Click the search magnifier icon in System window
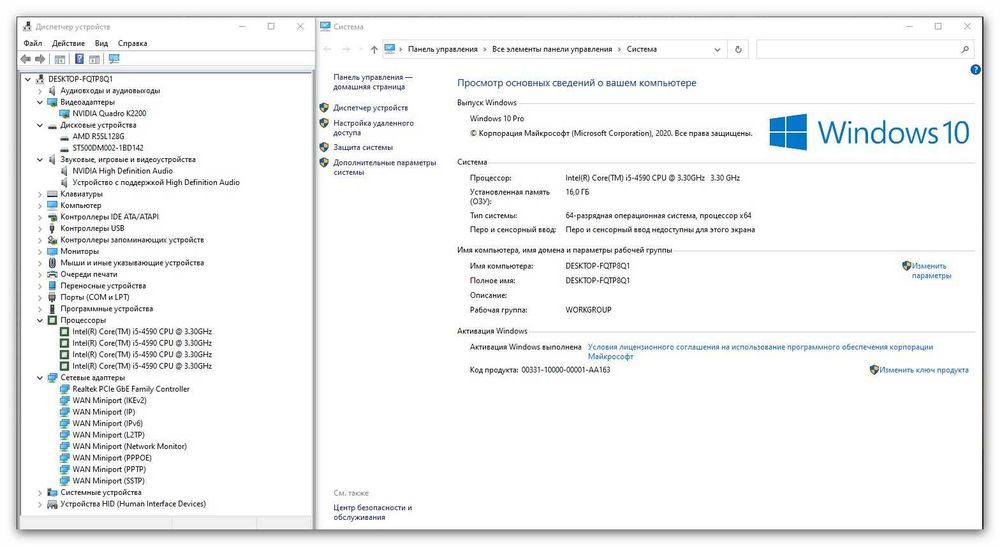The width and height of the screenshot is (1000, 546). tap(965, 49)
